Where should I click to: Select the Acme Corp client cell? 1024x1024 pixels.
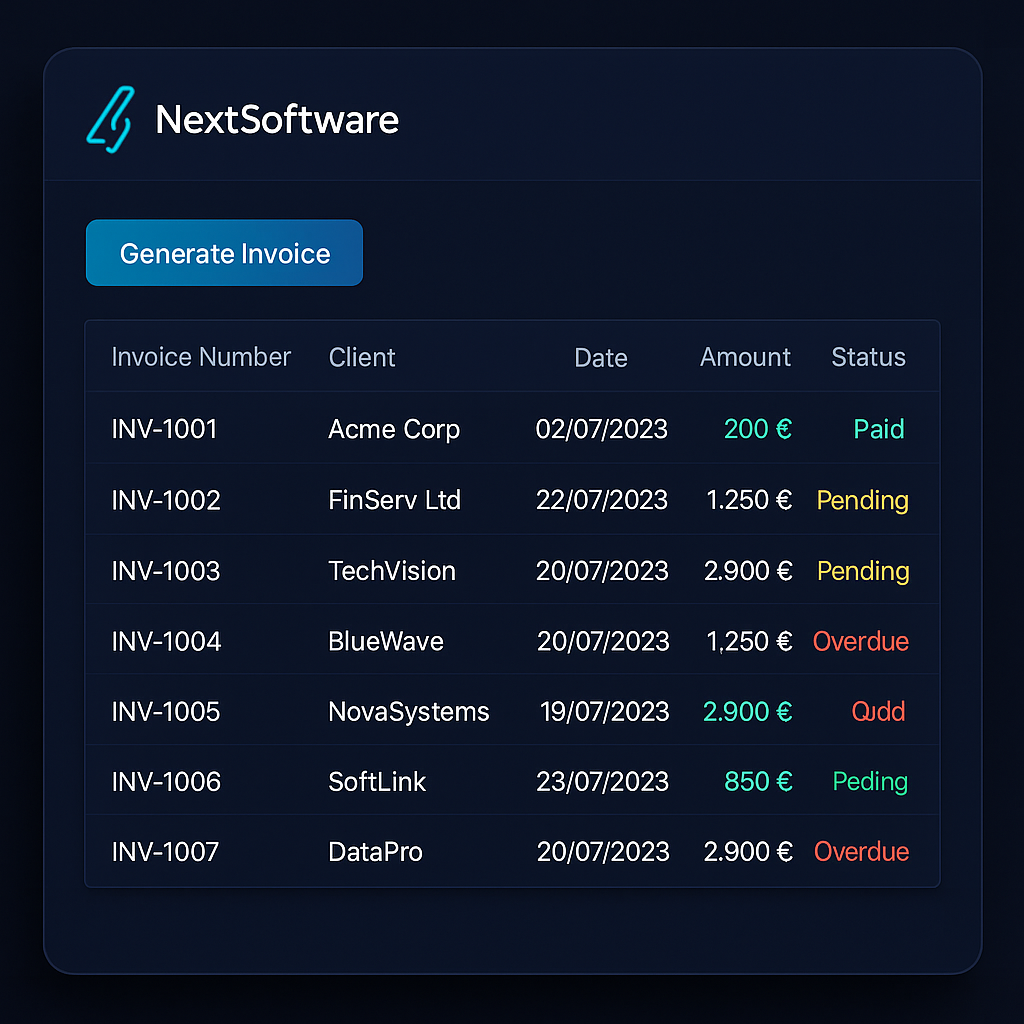(x=394, y=429)
